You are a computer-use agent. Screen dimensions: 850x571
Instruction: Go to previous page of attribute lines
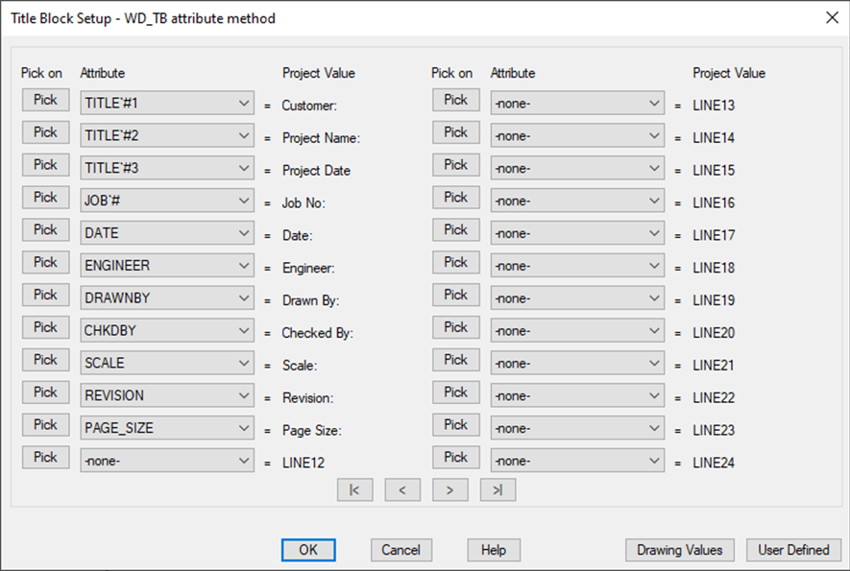pyautogui.click(x=402, y=490)
